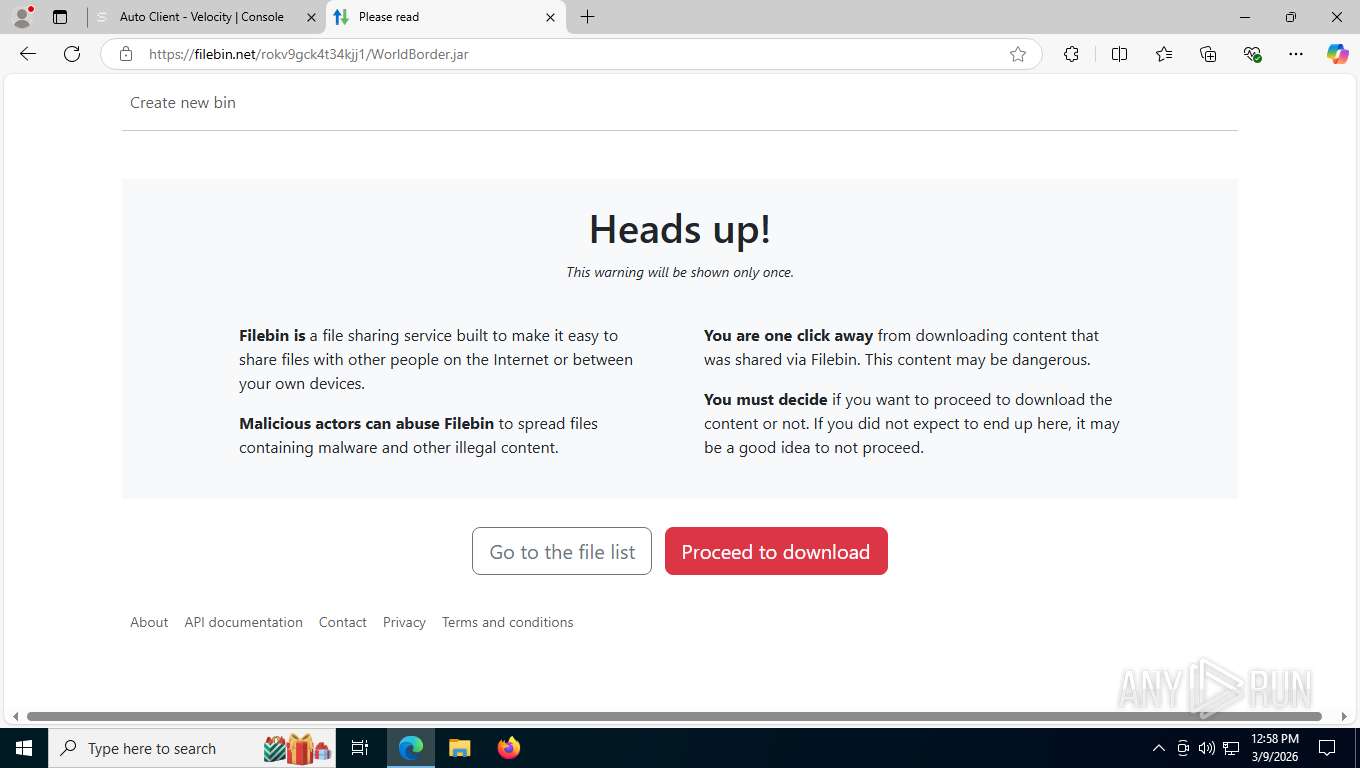The image size is (1360, 768).
Task: Close the Auto Client Velocity tab
Action: coord(311,17)
